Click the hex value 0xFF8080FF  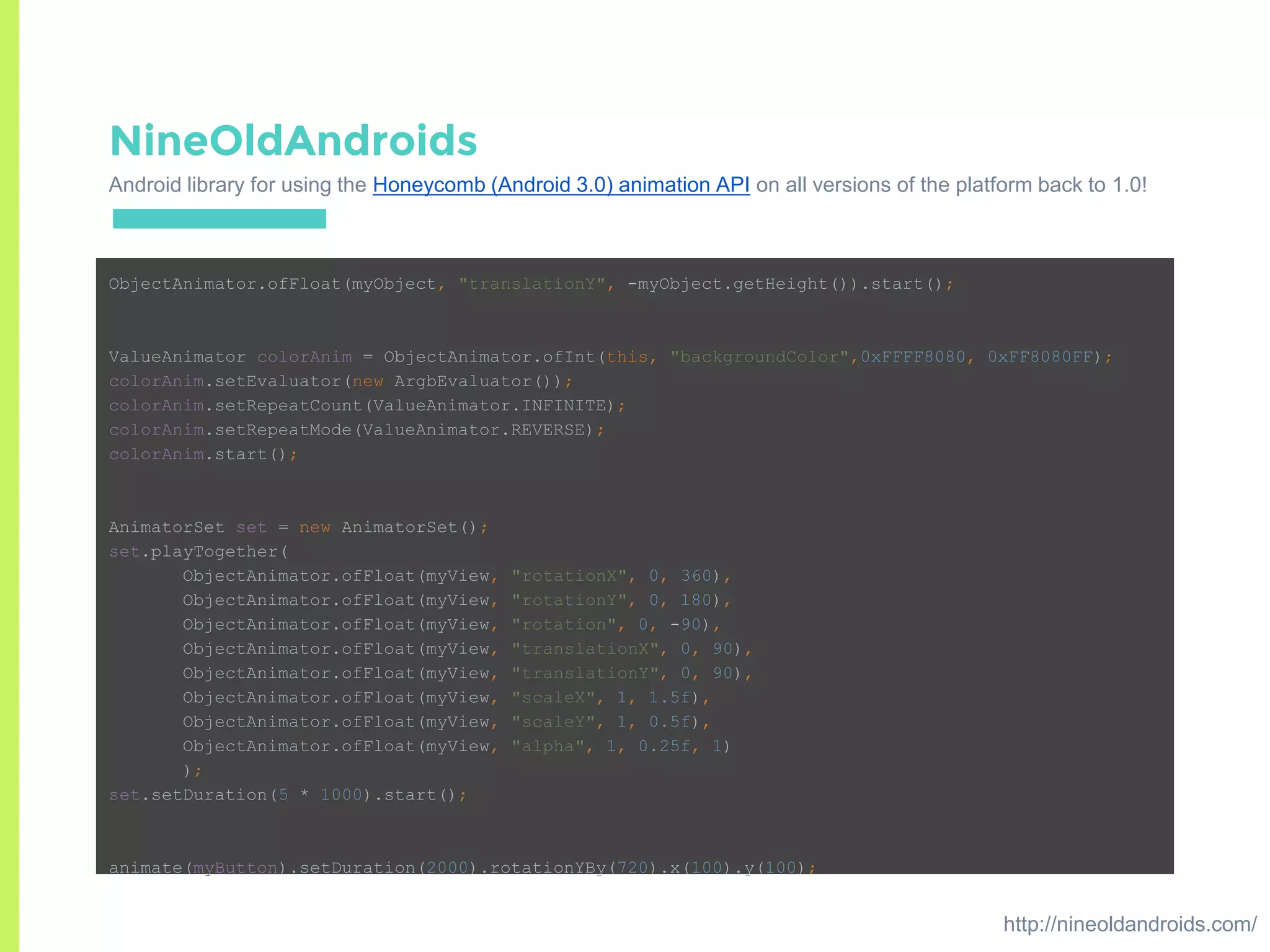[x=1041, y=357]
